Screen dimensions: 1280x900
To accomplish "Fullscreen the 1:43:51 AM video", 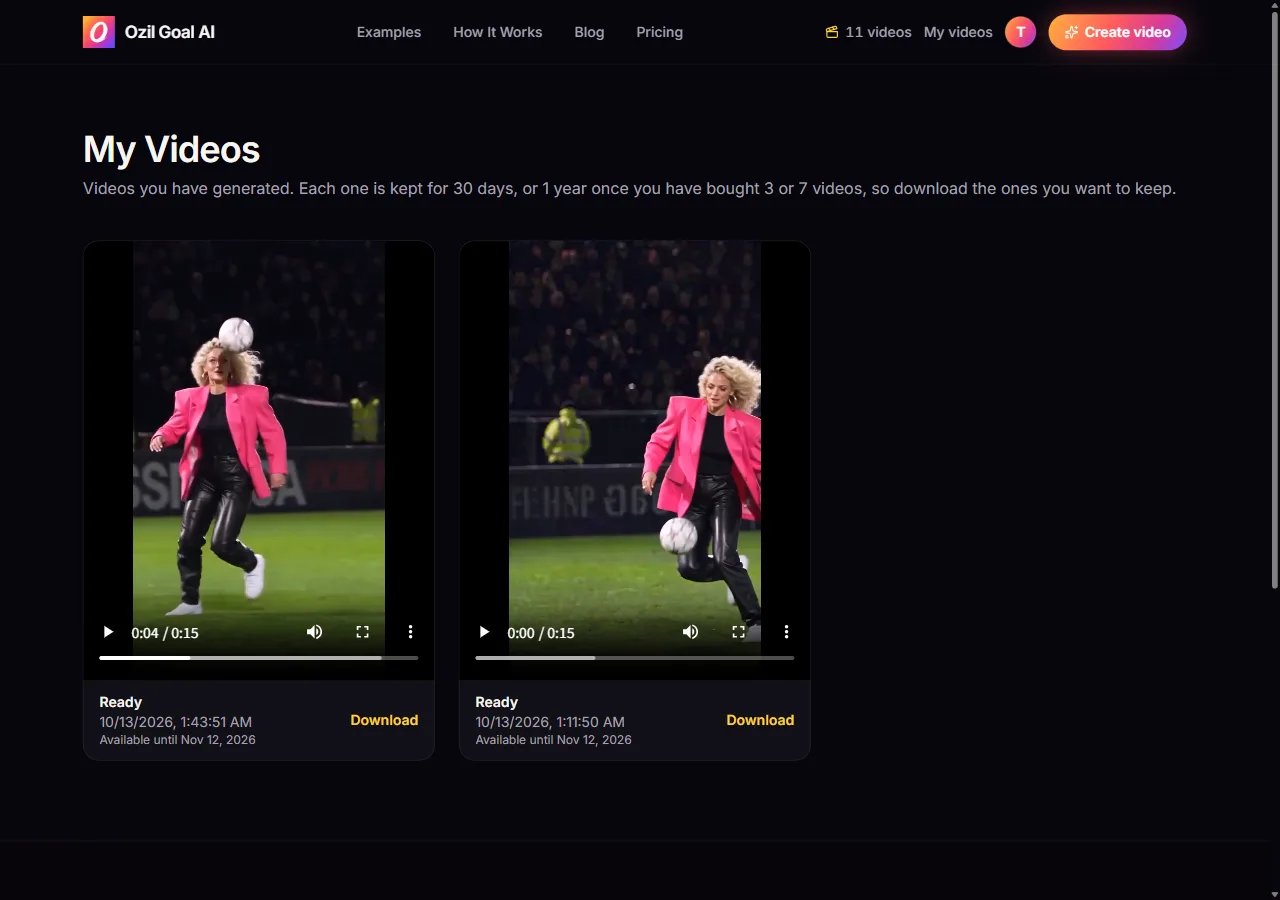I will 362,632.
